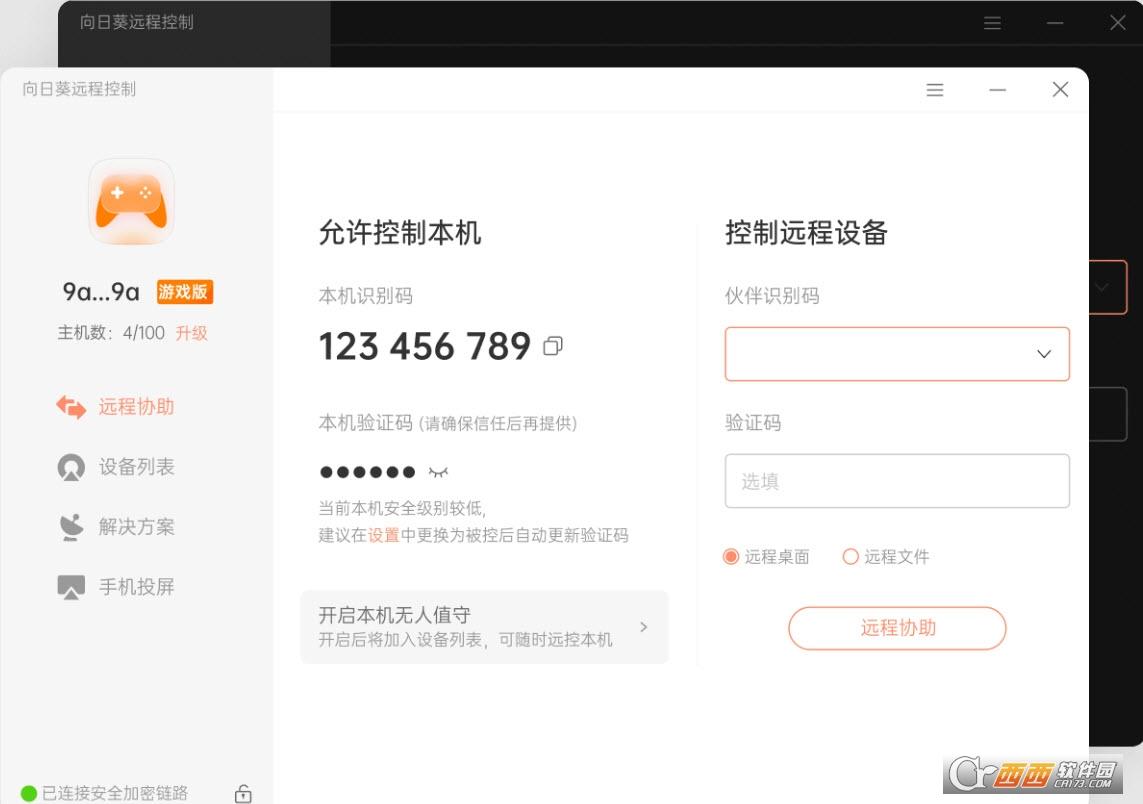Image resolution: width=1143 pixels, height=804 pixels.
Task: Copy the device ID 123 456 789
Action: [x=553, y=346]
